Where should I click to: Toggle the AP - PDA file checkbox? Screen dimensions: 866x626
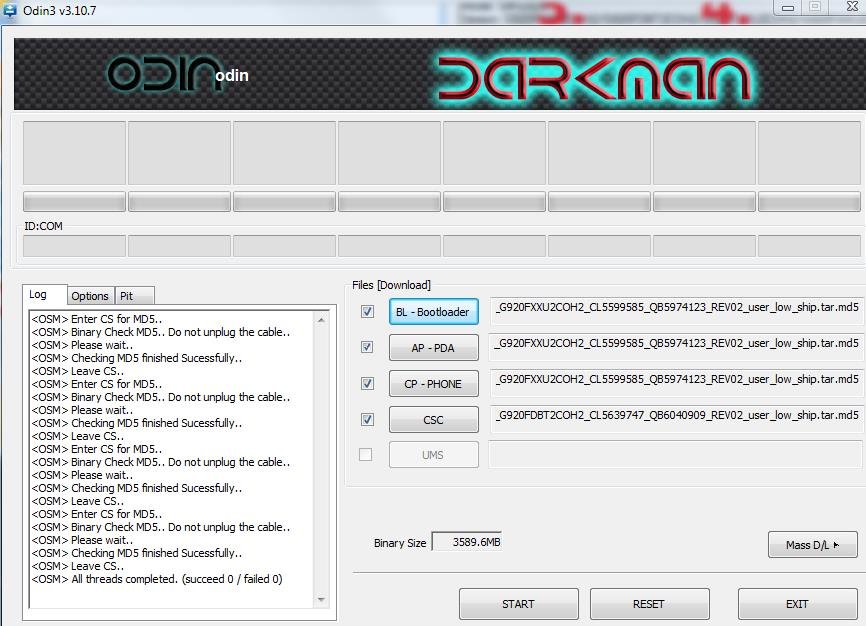[x=367, y=347]
